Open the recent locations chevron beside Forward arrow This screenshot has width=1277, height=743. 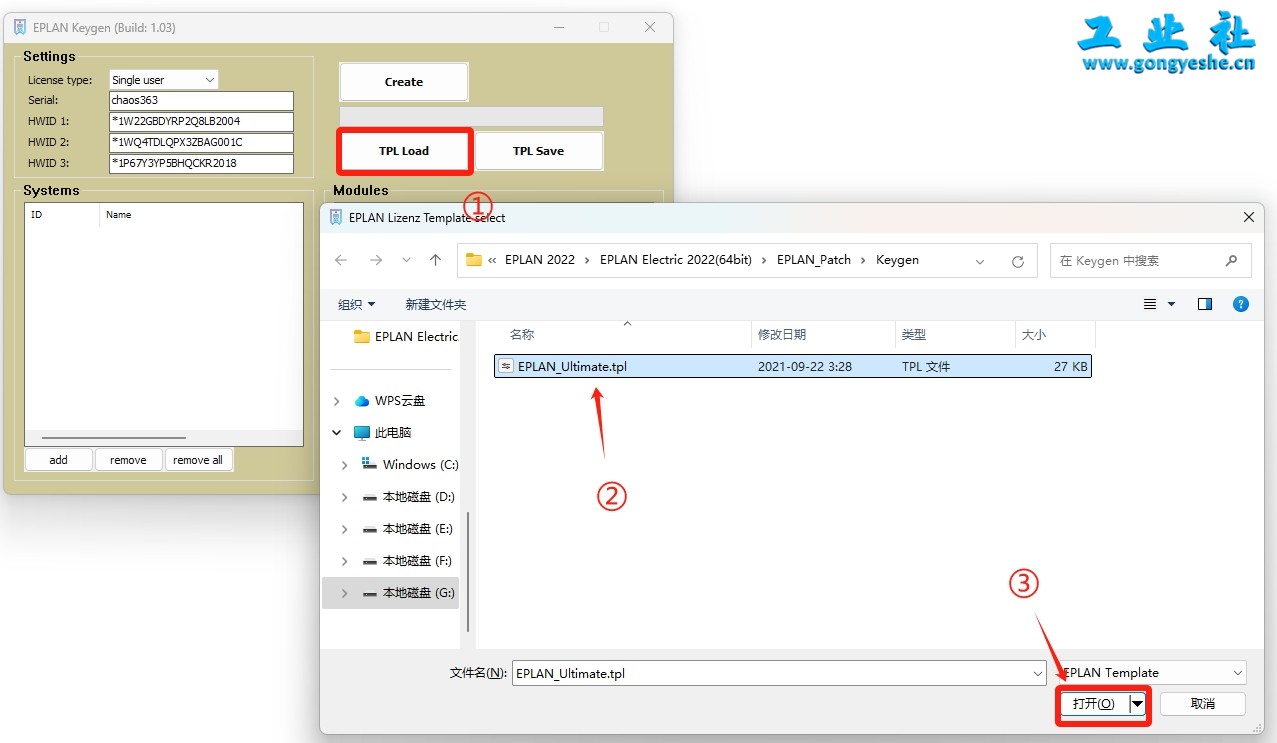406,260
